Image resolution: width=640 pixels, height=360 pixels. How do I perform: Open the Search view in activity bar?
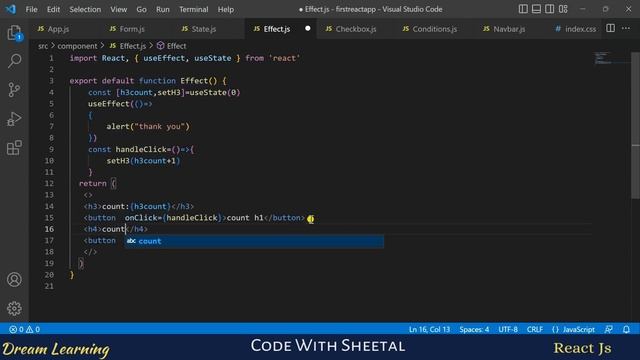tap(14, 61)
